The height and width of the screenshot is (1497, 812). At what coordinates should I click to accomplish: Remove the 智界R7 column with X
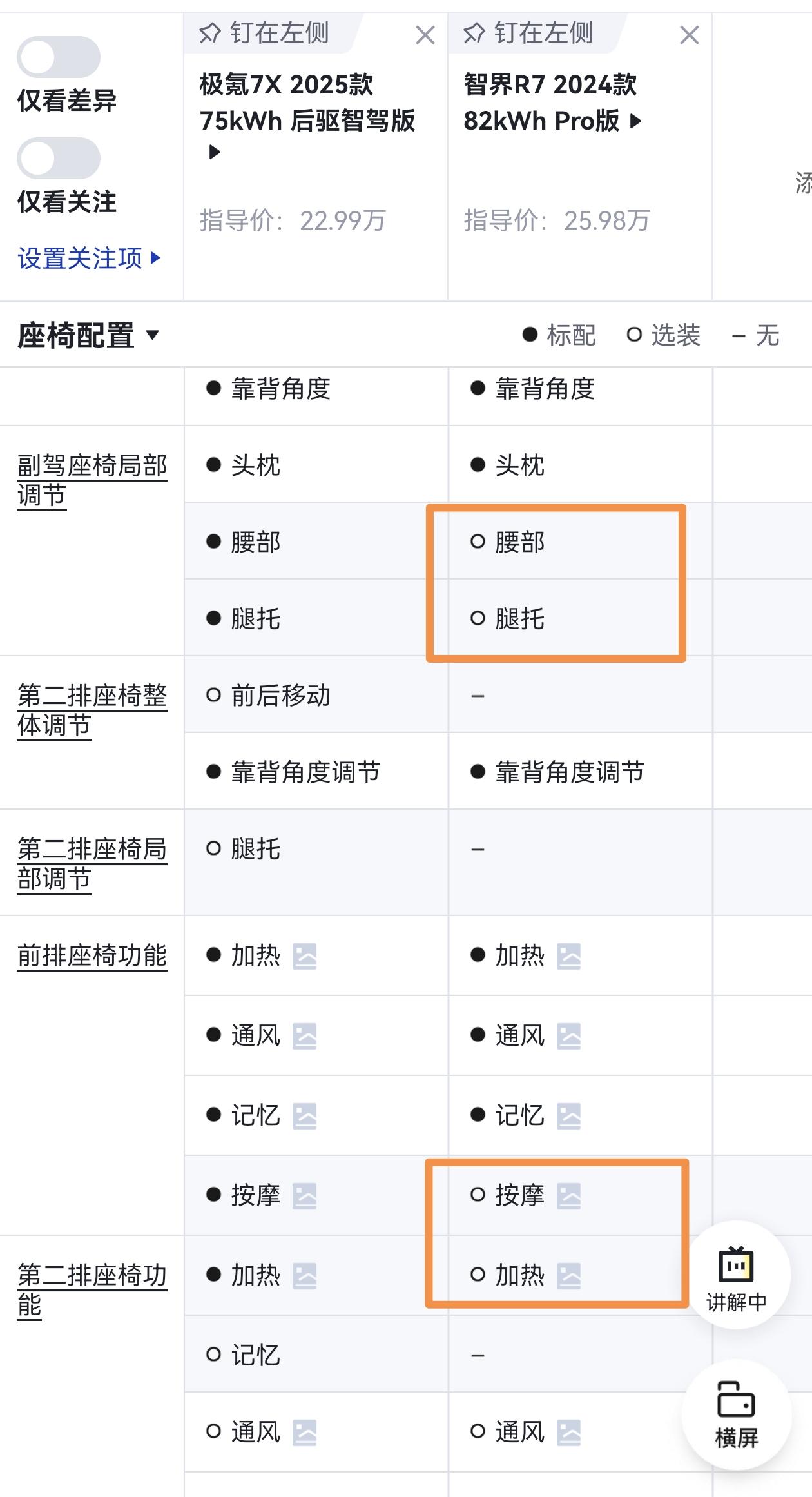pos(690,35)
